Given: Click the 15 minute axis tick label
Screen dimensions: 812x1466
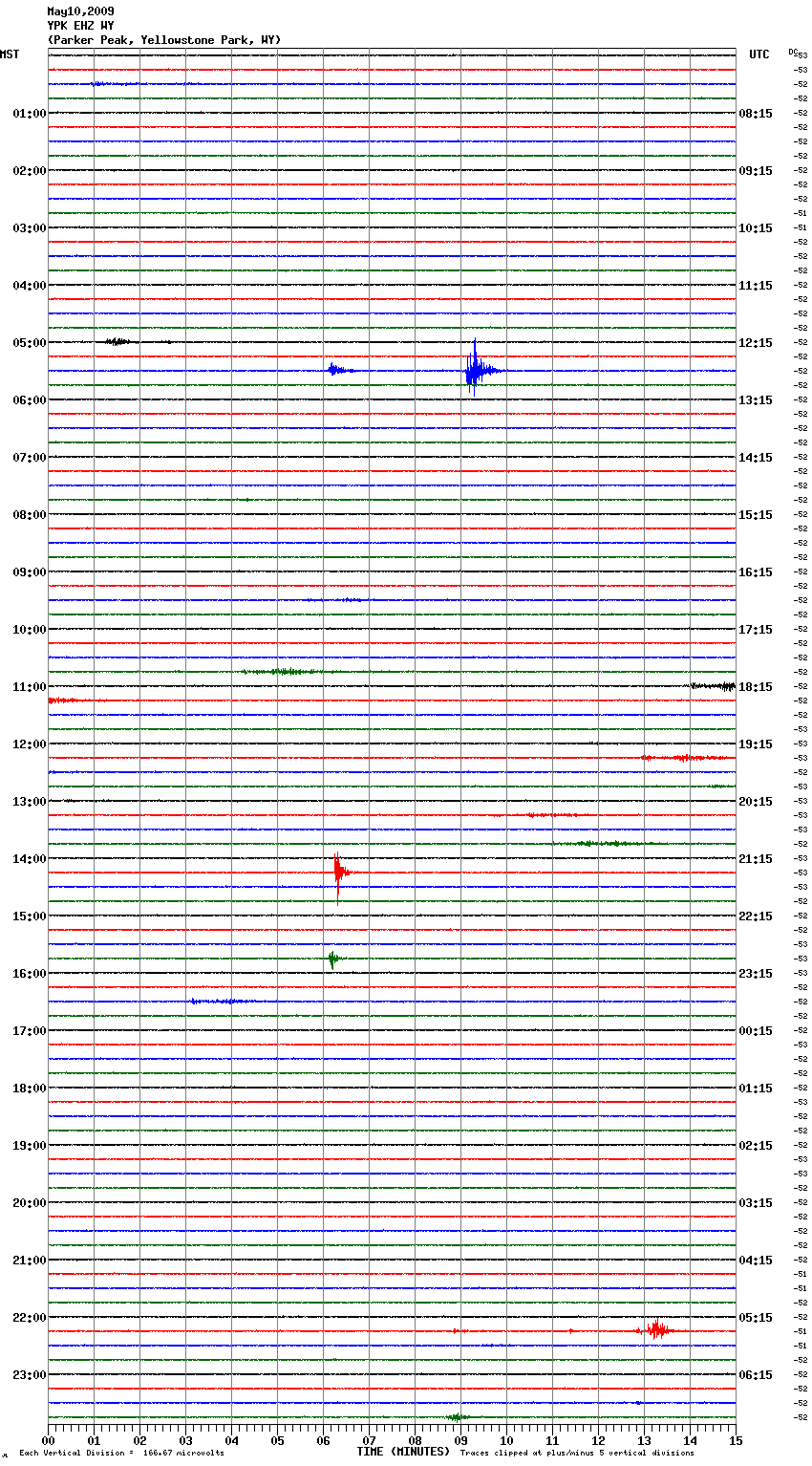Looking at the screenshot, I should click(x=736, y=1440).
